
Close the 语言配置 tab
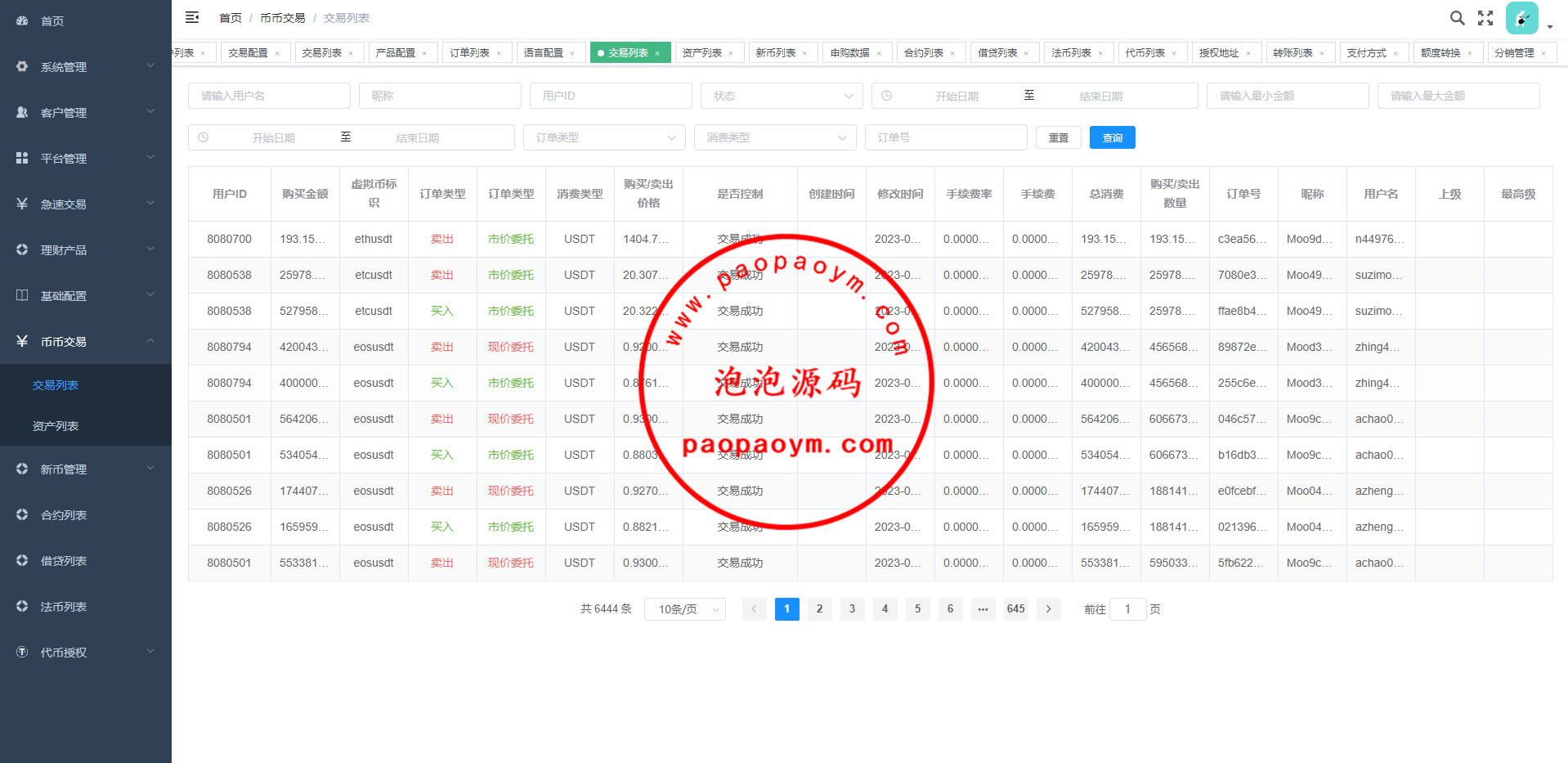(572, 53)
